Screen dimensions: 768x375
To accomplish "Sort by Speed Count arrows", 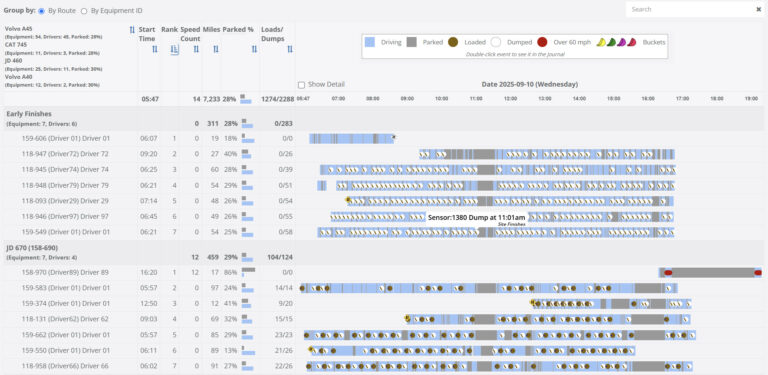I will click(x=196, y=49).
